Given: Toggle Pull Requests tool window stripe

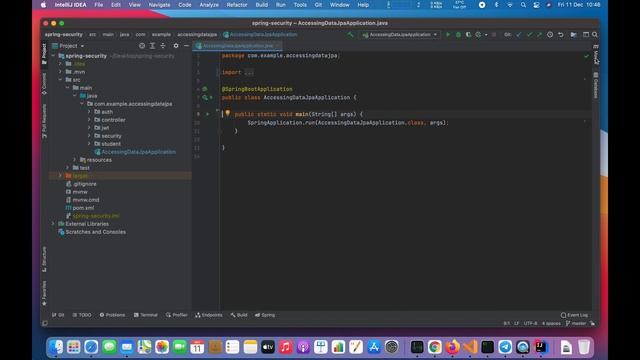Looking at the screenshot, I should [44, 121].
